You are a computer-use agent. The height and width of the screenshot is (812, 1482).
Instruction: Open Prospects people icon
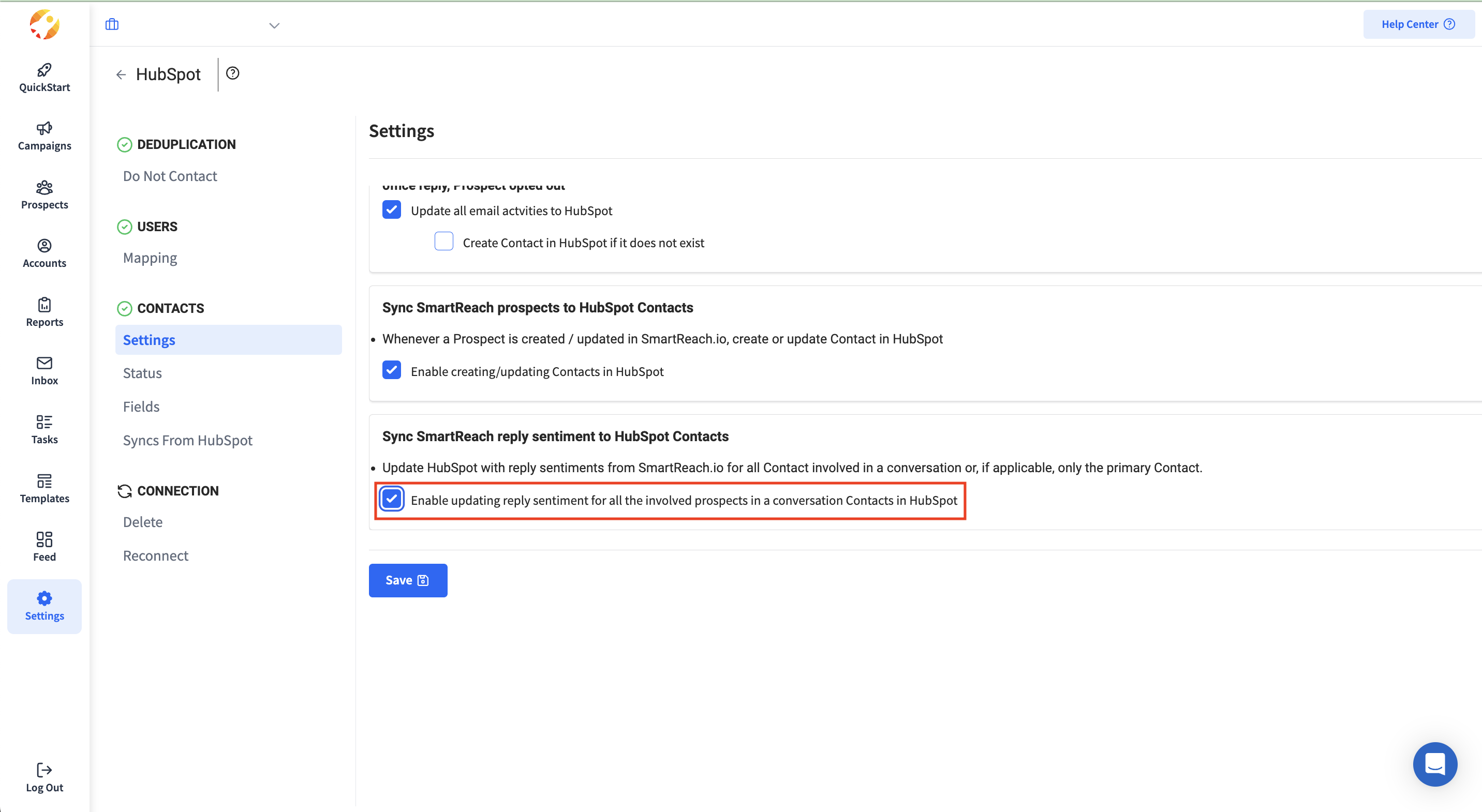45,187
